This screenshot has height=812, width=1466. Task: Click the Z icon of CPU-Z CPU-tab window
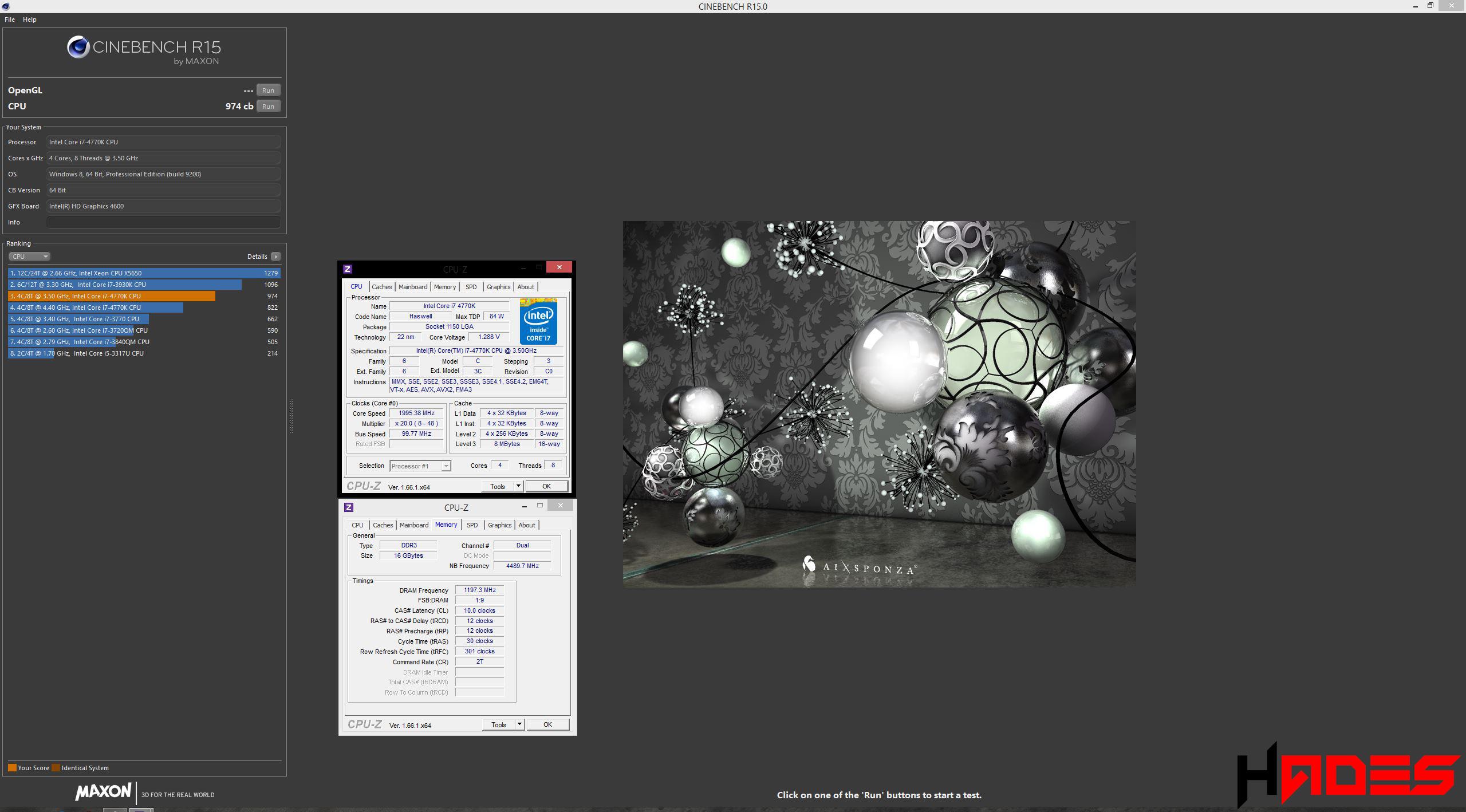348,269
